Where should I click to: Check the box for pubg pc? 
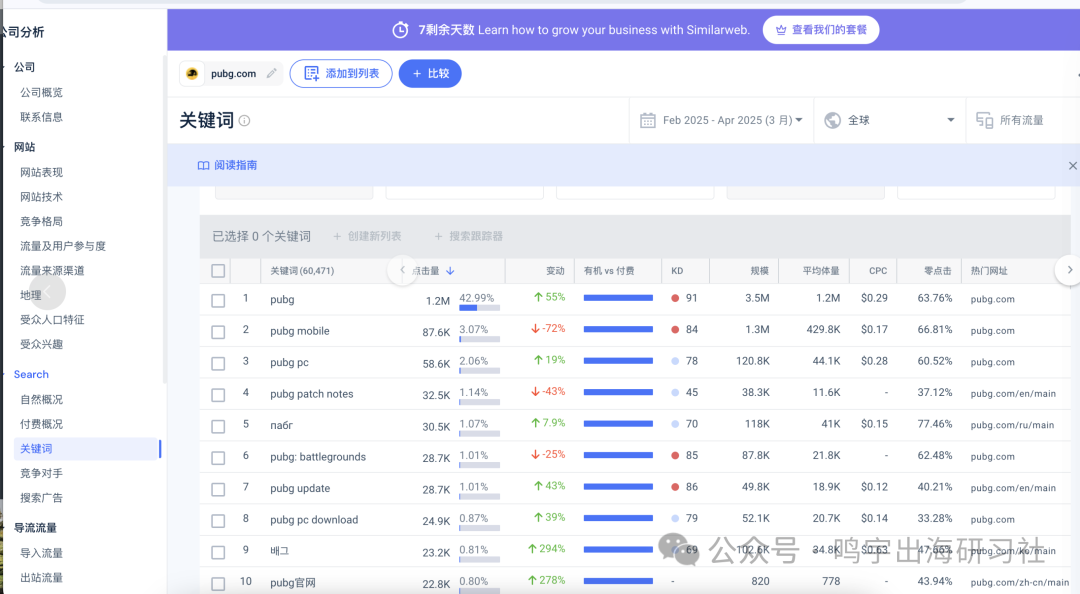pos(218,363)
